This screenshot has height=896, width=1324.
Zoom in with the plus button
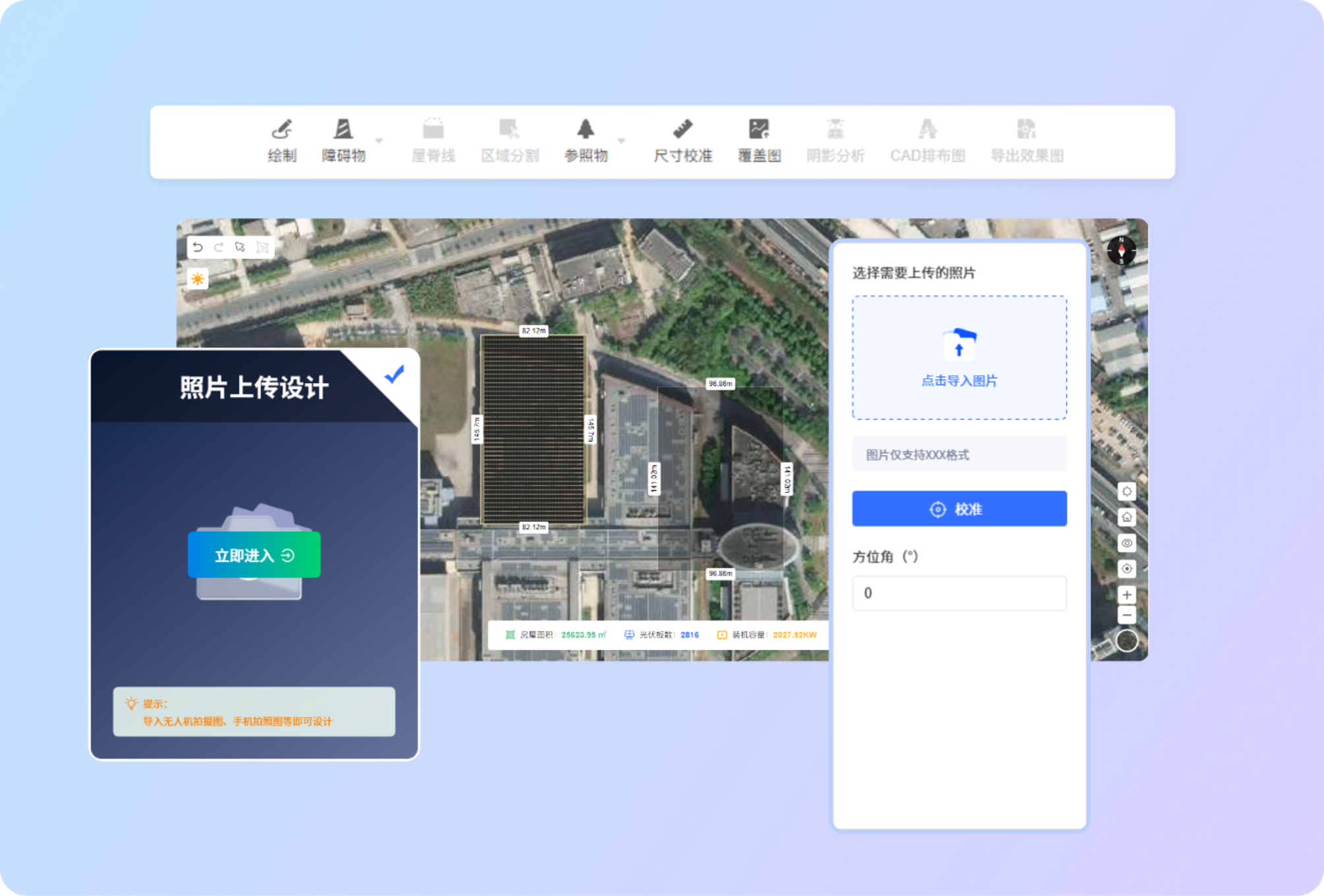pyautogui.click(x=1126, y=594)
